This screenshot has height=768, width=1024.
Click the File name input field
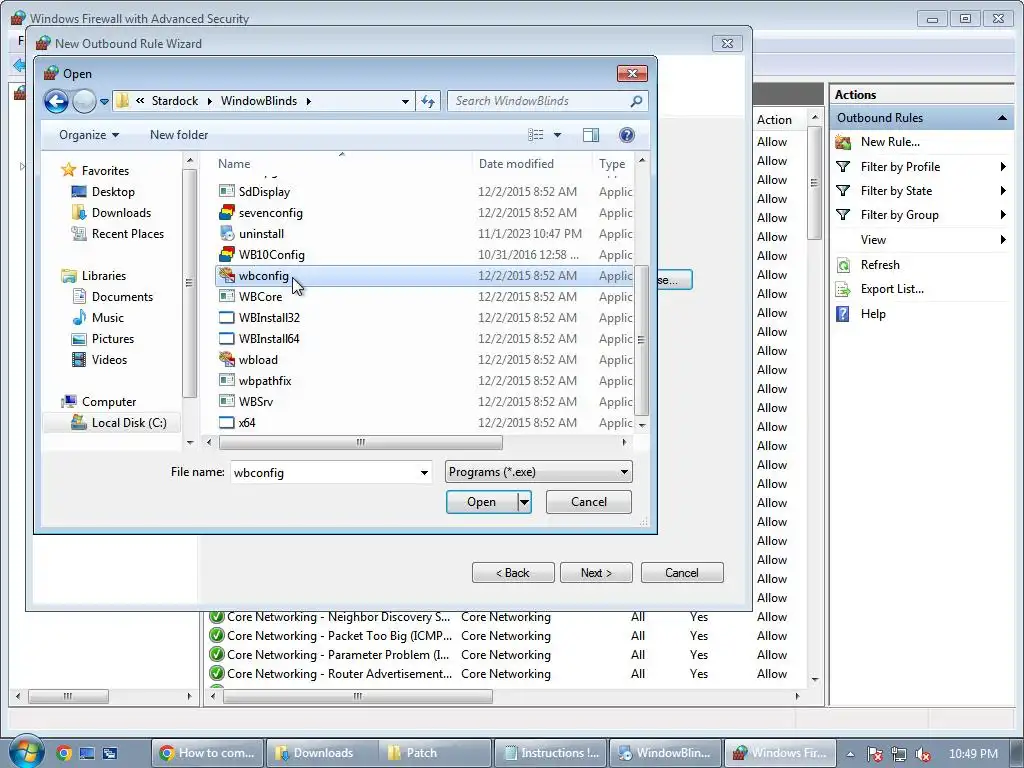point(324,472)
